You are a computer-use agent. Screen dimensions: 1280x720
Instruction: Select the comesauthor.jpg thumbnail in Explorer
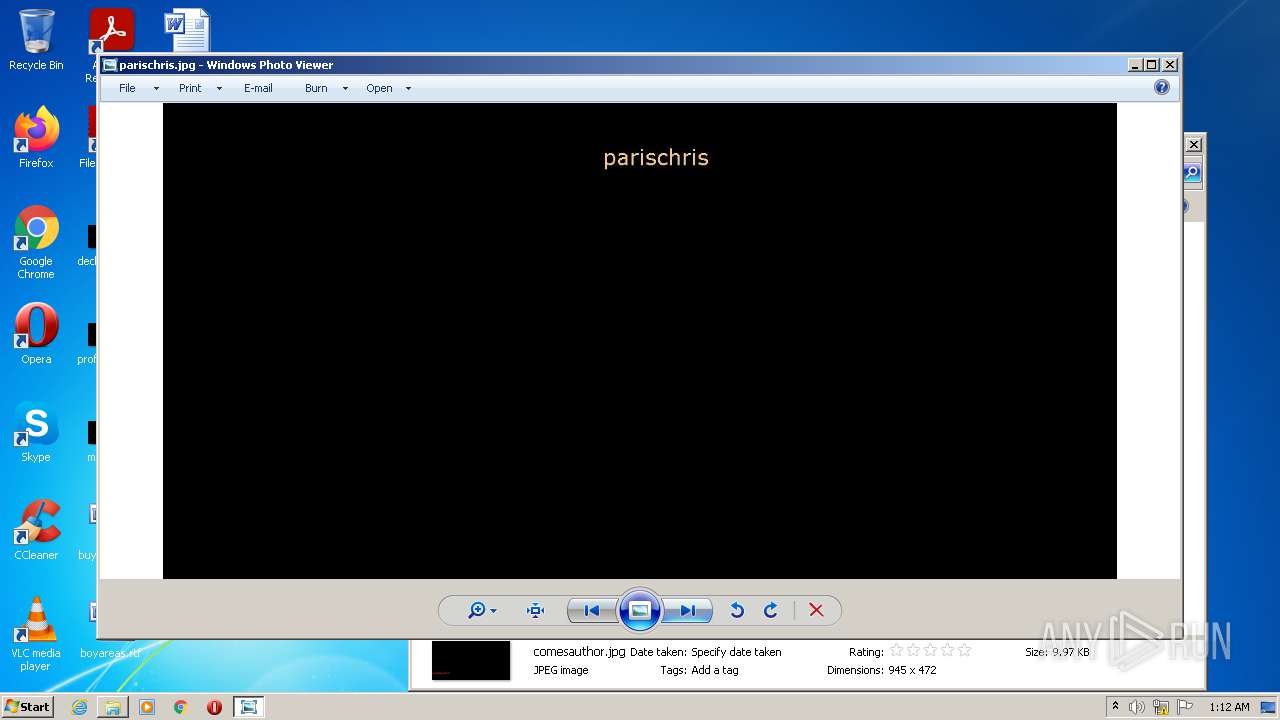tap(471, 661)
